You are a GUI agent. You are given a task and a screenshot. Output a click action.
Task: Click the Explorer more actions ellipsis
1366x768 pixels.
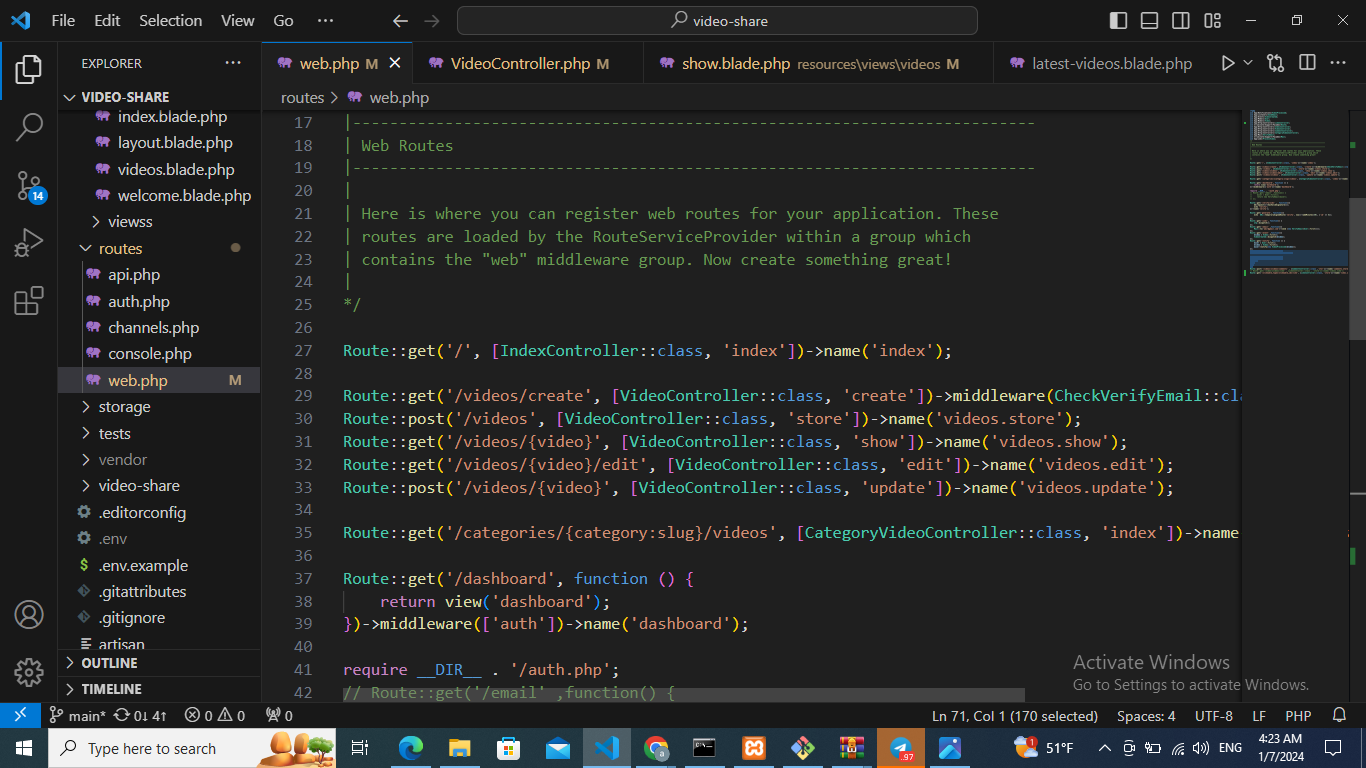[233, 63]
